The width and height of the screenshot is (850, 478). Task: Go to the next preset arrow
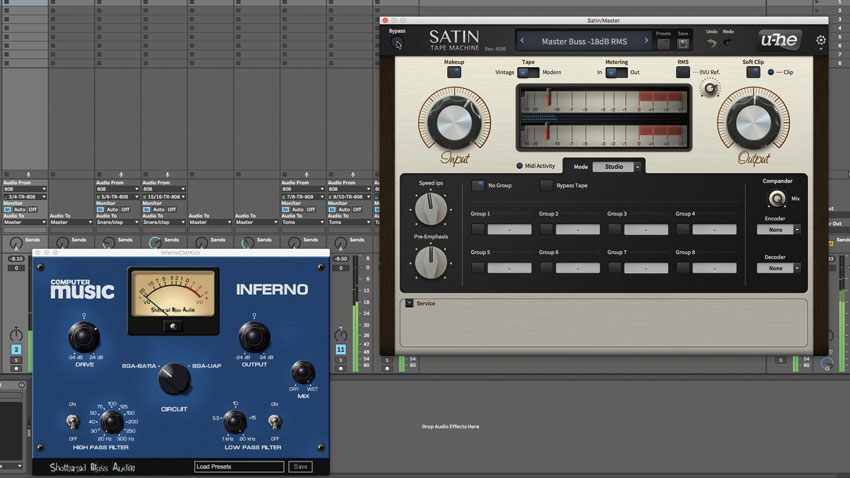646,41
